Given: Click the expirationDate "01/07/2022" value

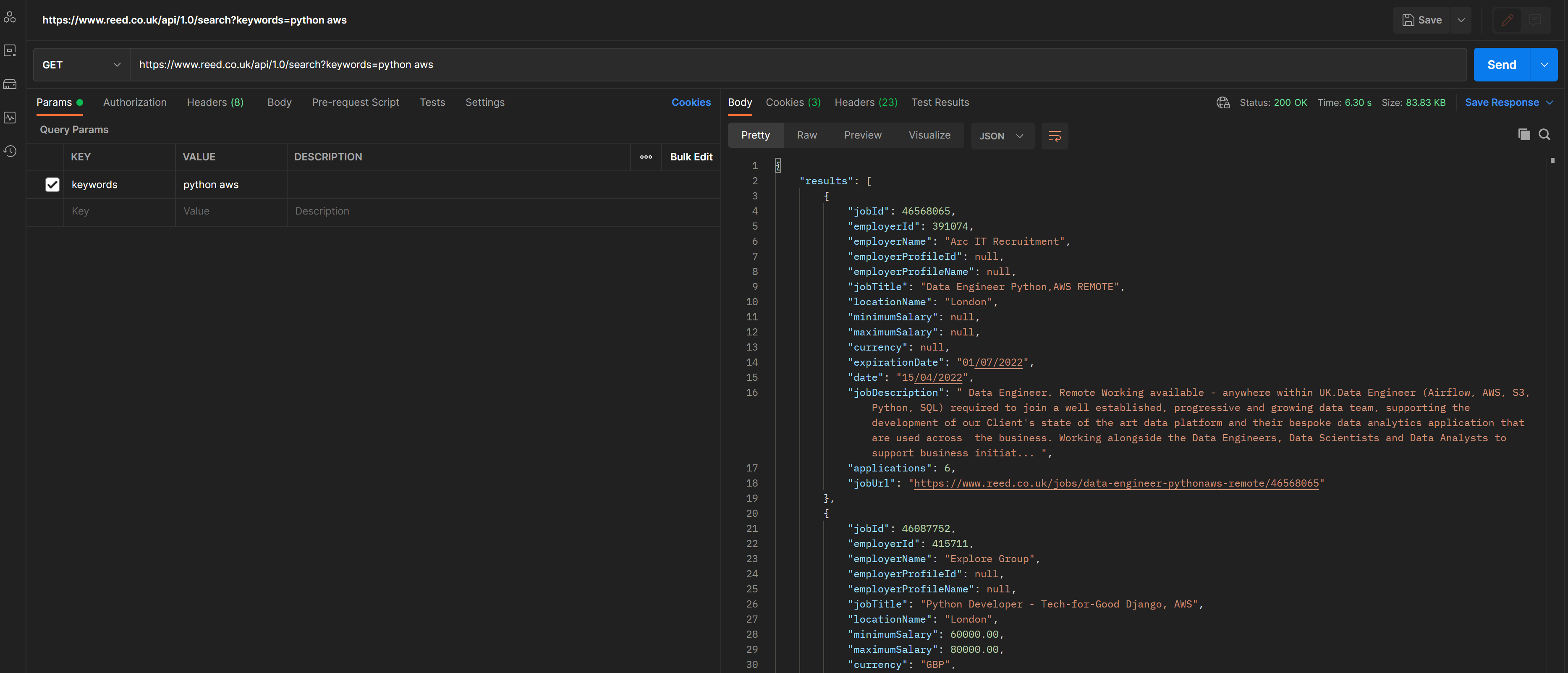Looking at the screenshot, I should [992, 362].
